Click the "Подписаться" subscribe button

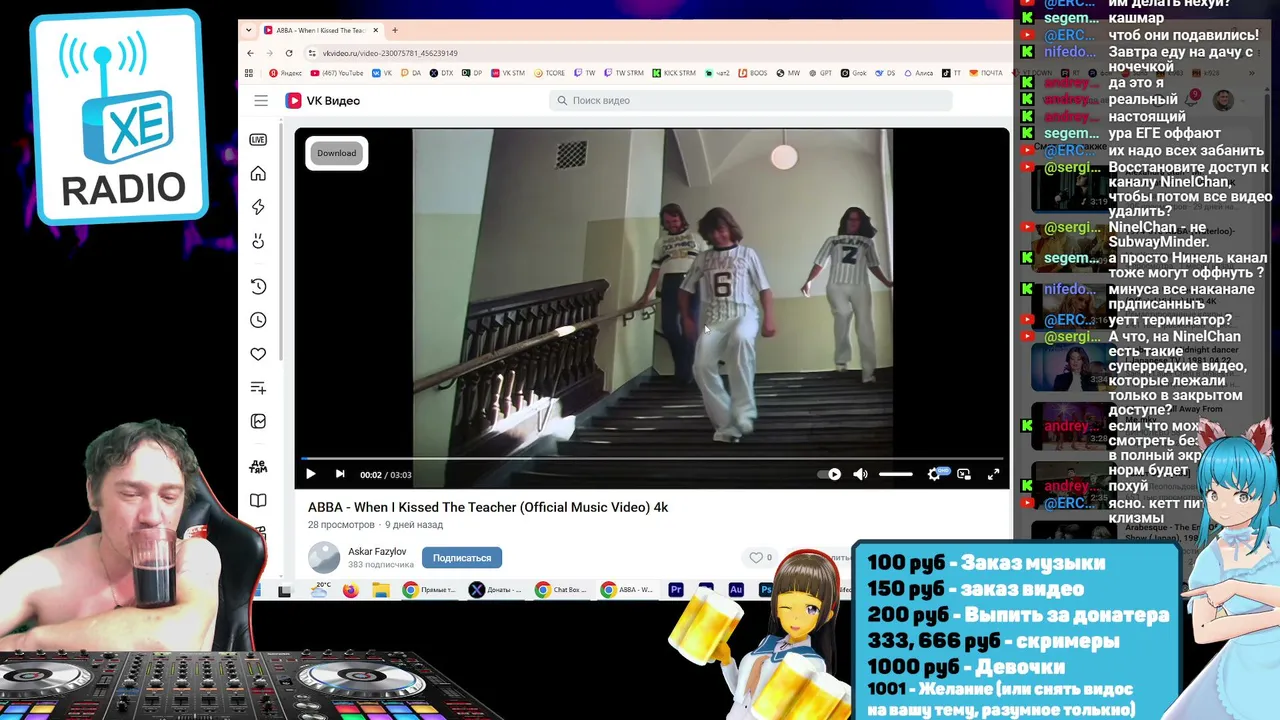tap(462, 558)
